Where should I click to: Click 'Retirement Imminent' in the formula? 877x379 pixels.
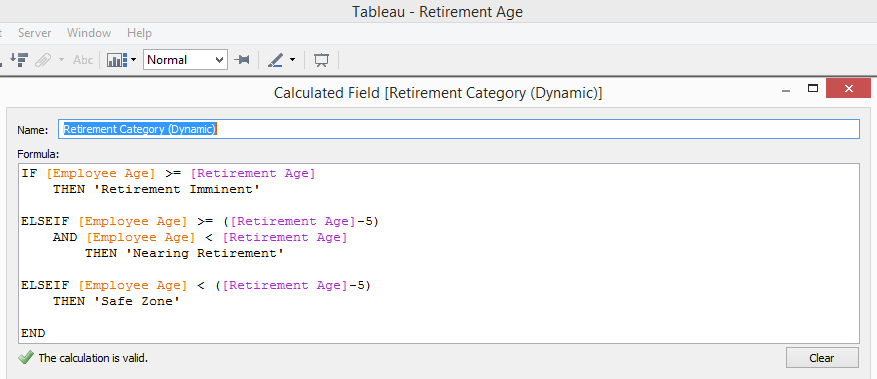[177, 190]
